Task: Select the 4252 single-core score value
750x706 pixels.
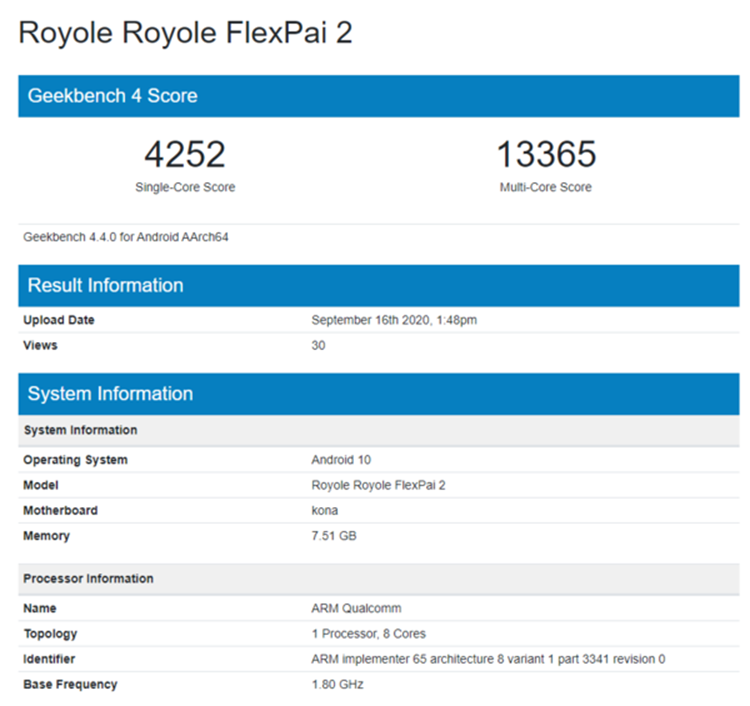Action: [x=185, y=154]
